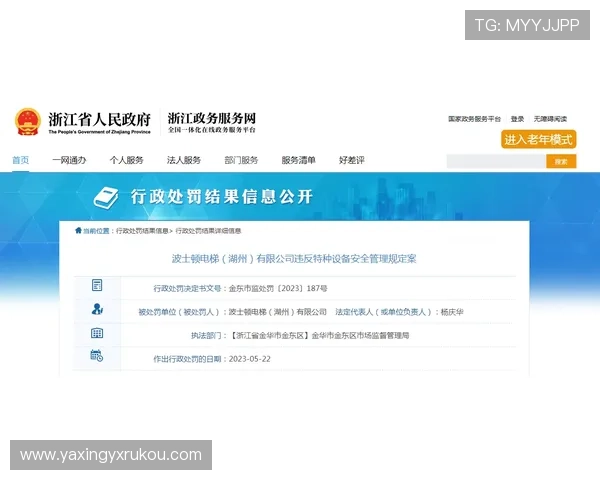Focus the search input field
600x480 pixels.
point(496,162)
